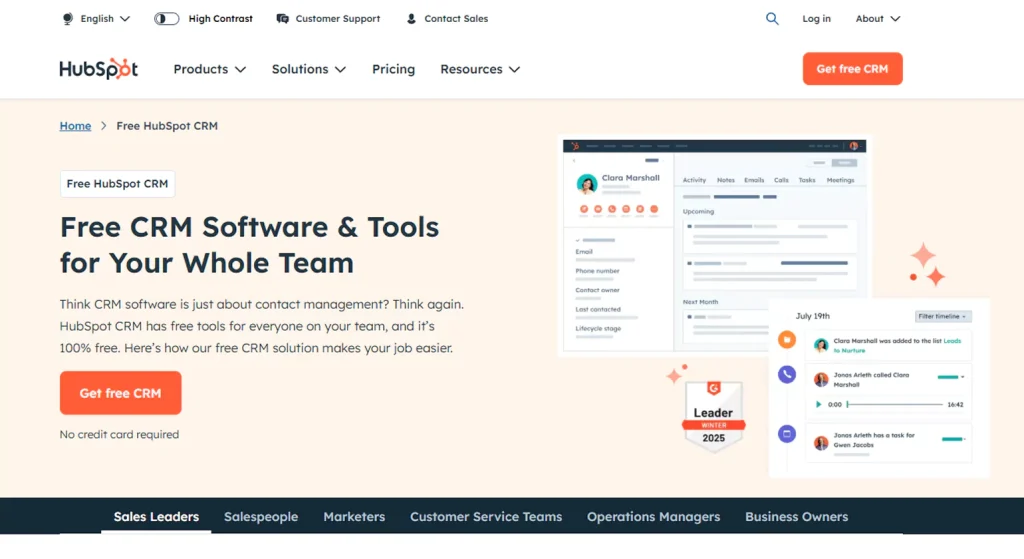Image resolution: width=1024 pixels, height=559 pixels.
Task: Expand the About menu
Action: coord(878,18)
